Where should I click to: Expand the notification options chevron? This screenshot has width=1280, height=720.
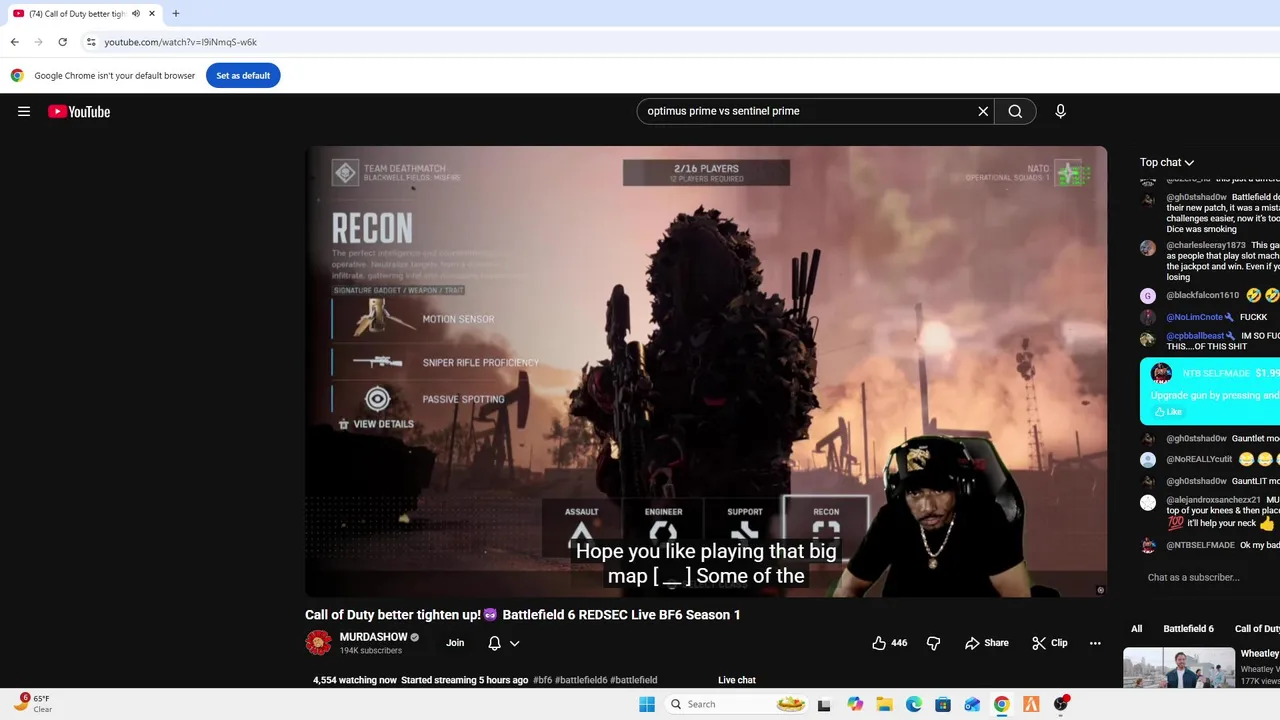pyautogui.click(x=514, y=643)
